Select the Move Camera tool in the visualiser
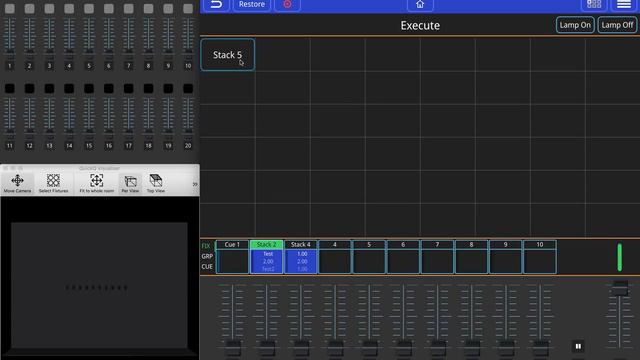This screenshot has height=360, width=640. click(18, 183)
